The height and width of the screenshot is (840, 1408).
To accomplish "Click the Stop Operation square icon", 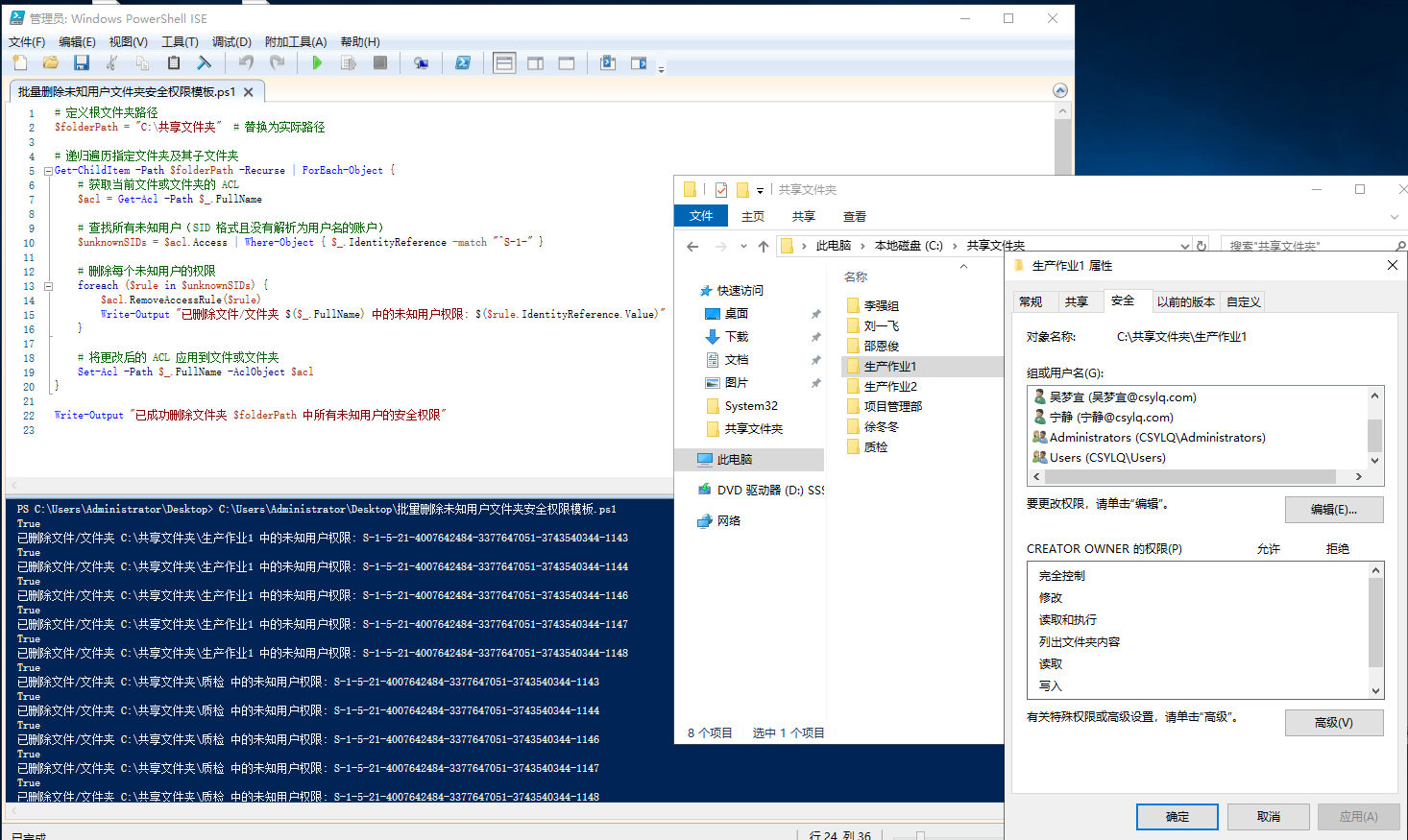I will (x=380, y=62).
